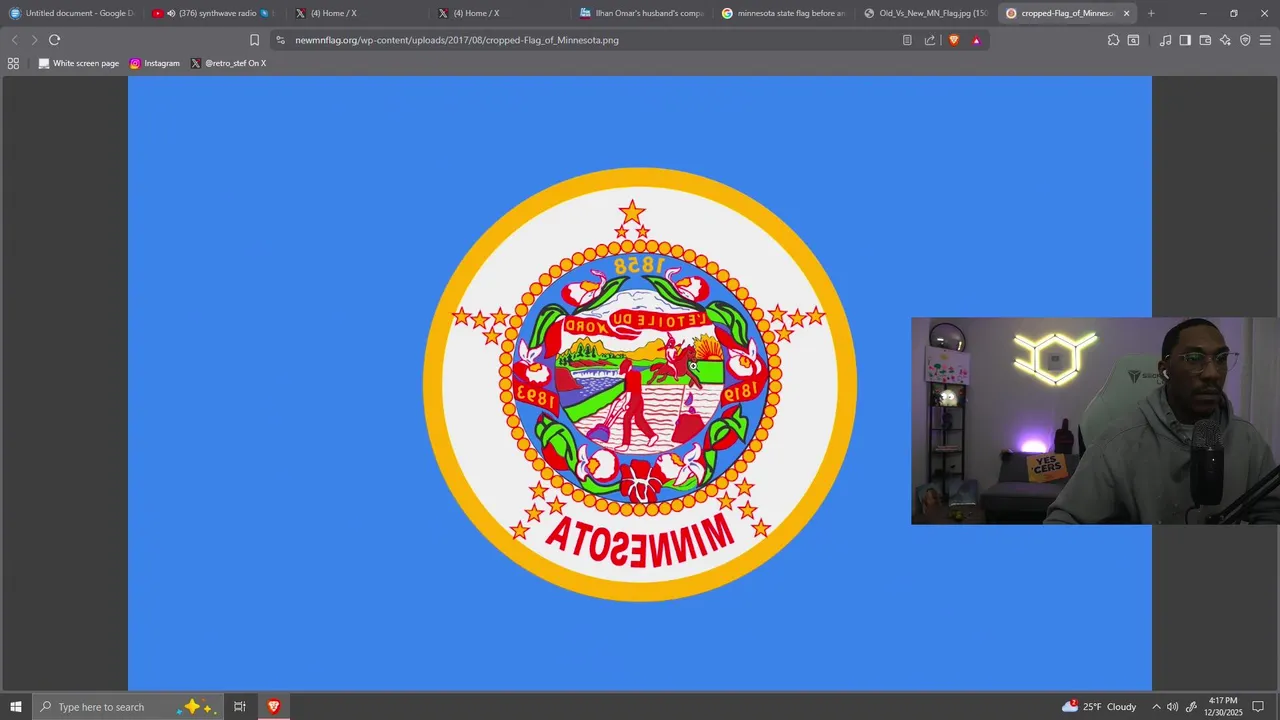Open reader mode icon in address bar
The width and height of the screenshot is (1280, 720).
[907, 40]
